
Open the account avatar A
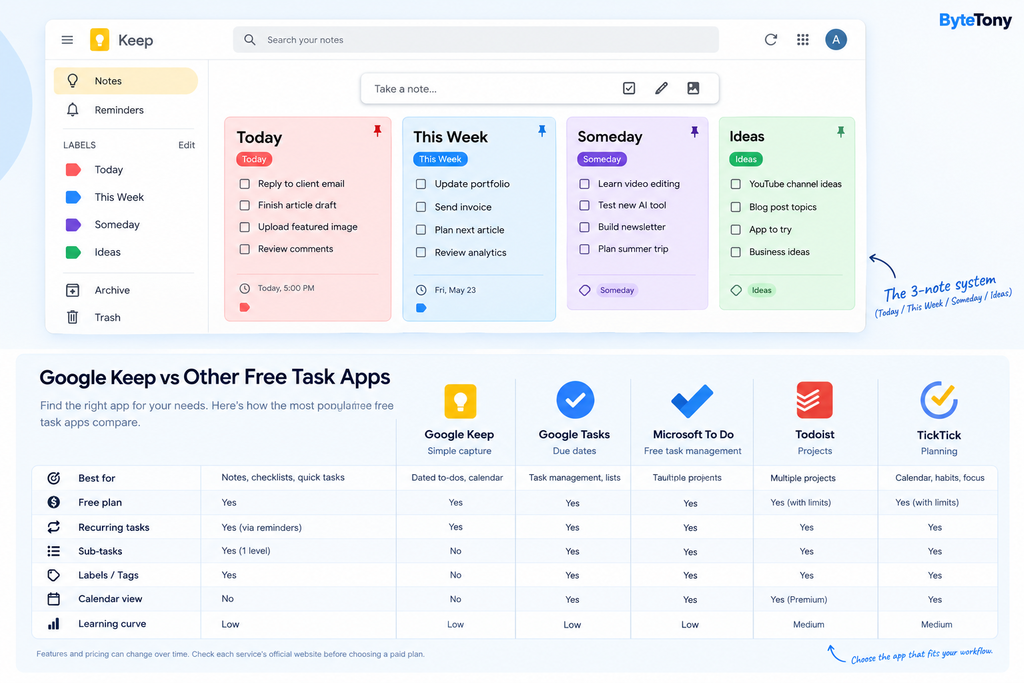(x=836, y=40)
